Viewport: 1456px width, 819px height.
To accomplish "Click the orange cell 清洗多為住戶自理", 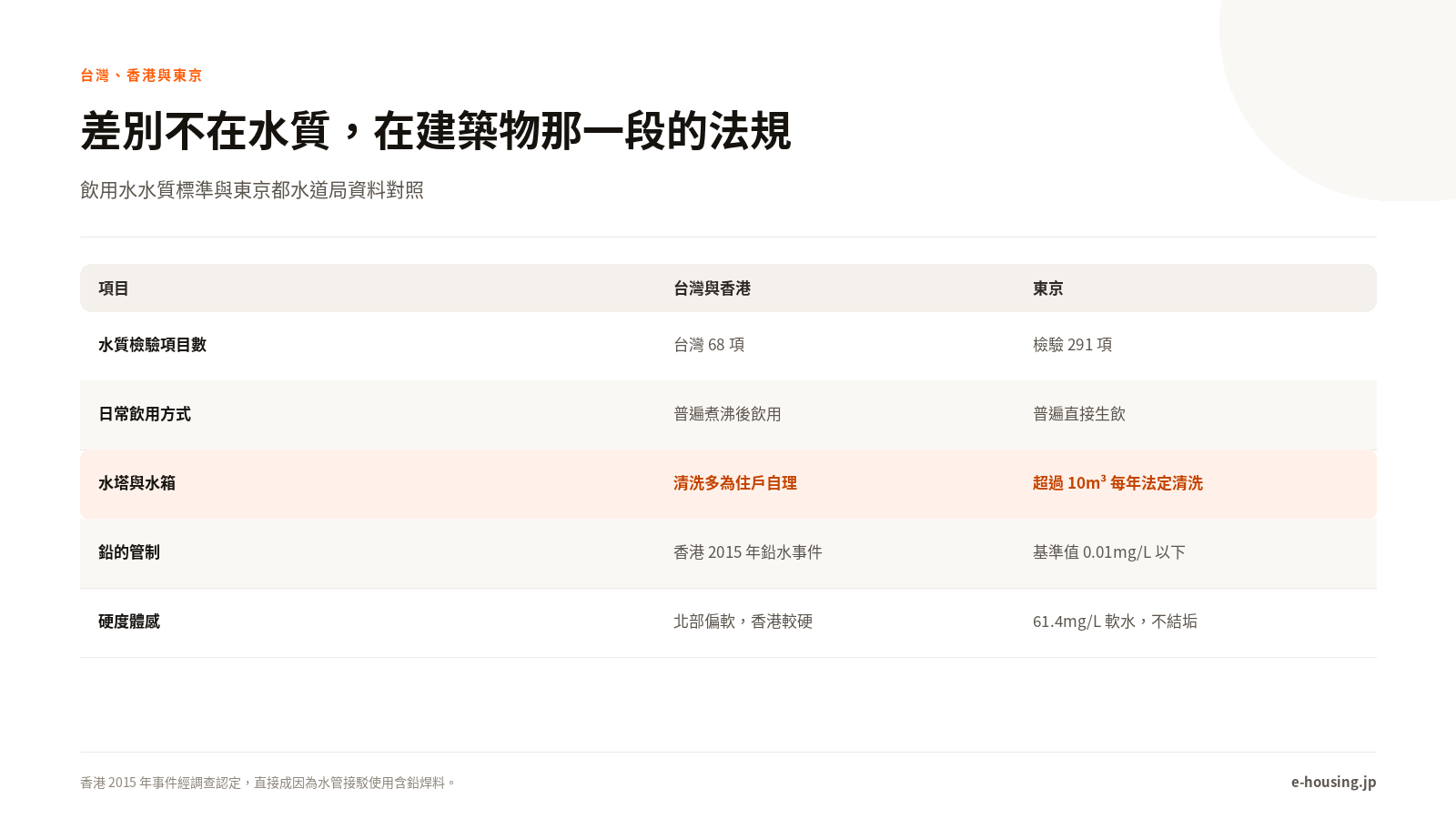I will [x=735, y=483].
